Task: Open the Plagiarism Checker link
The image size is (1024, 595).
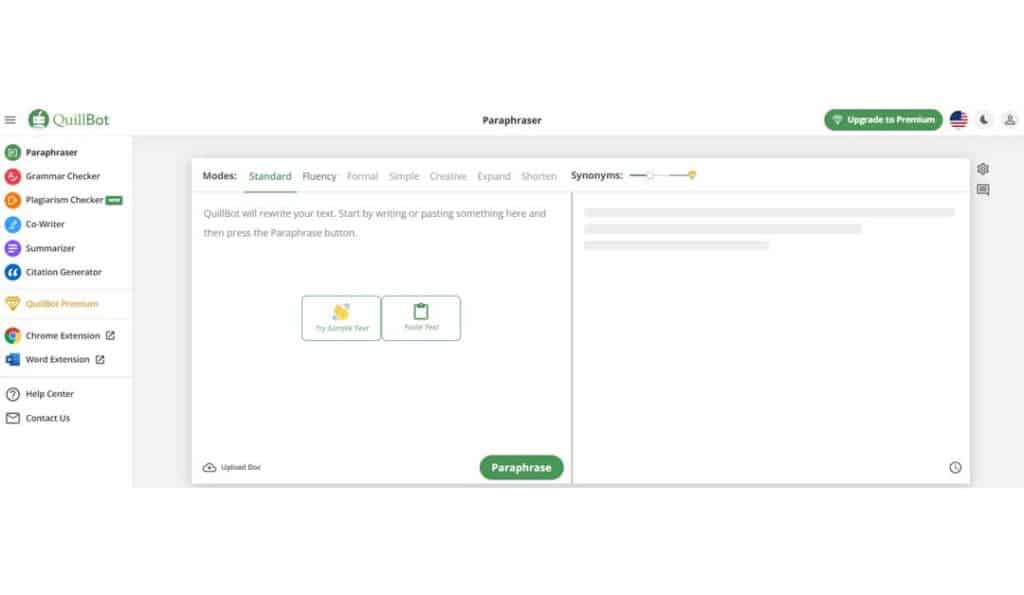Action: point(64,200)
